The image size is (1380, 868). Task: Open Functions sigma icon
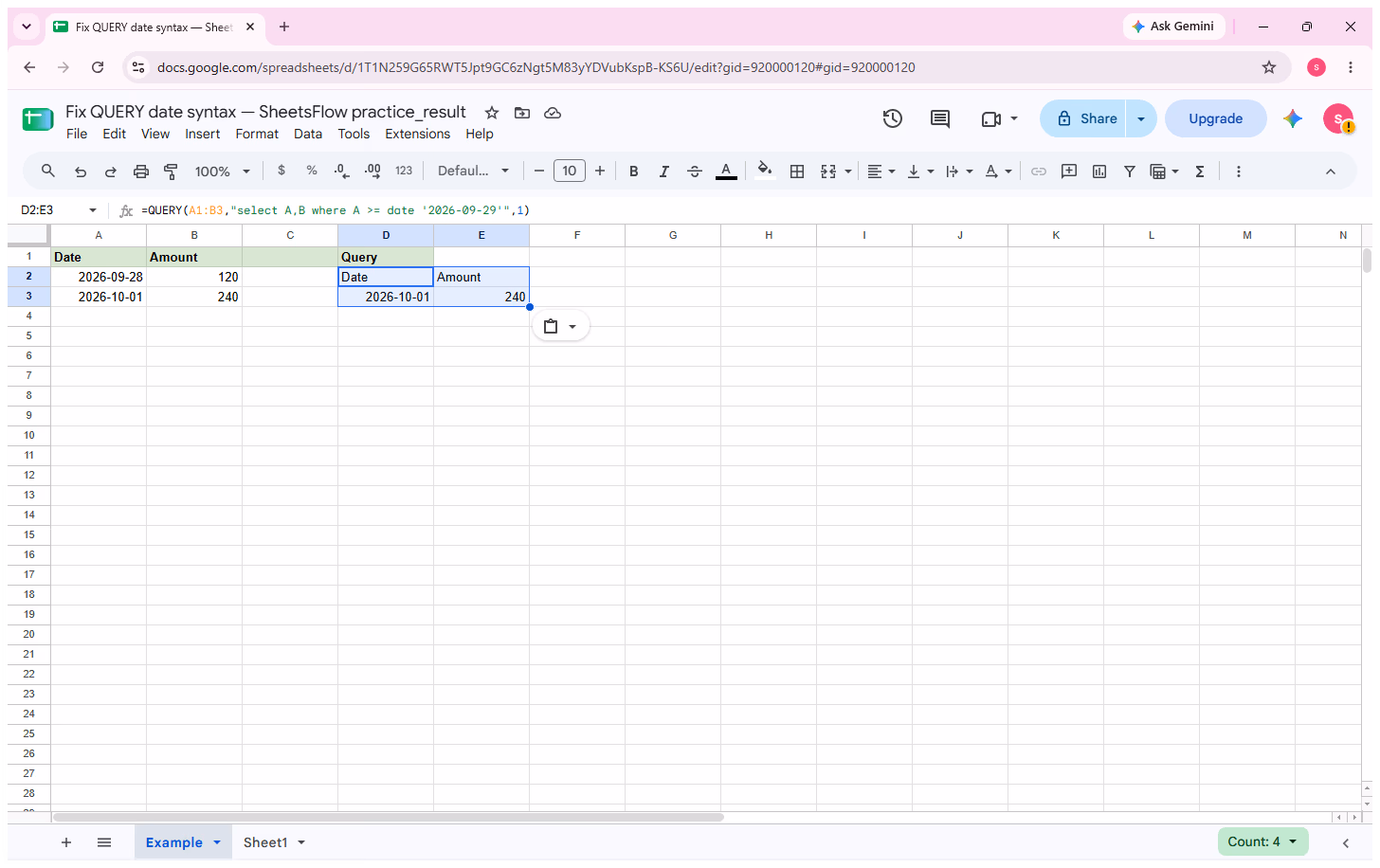(1200, 172)
